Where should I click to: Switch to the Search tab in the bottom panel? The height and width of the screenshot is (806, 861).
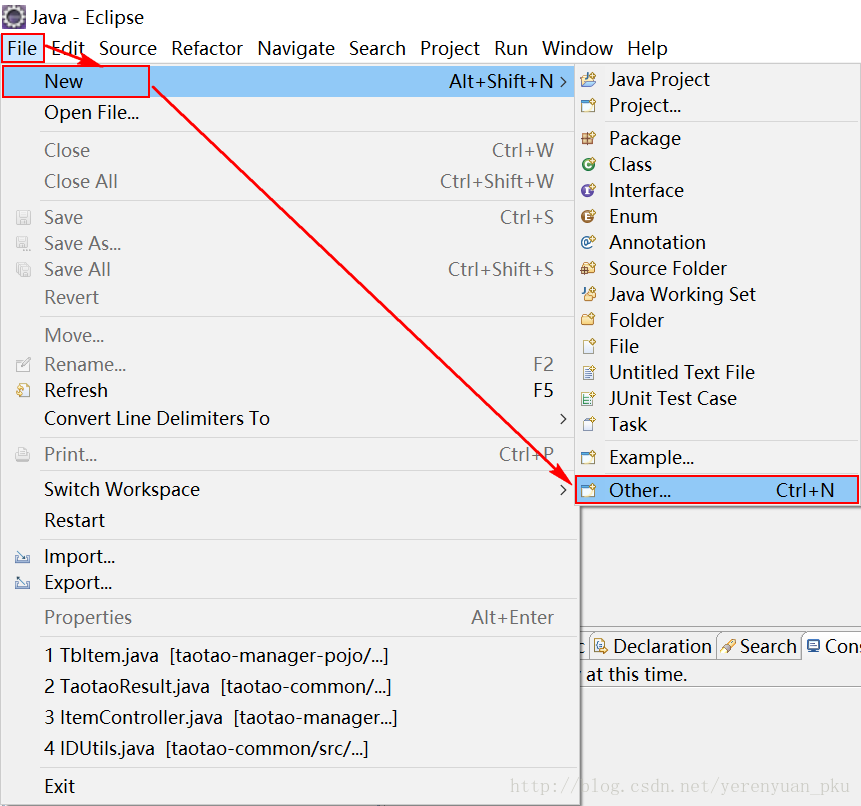click(759, 647)
